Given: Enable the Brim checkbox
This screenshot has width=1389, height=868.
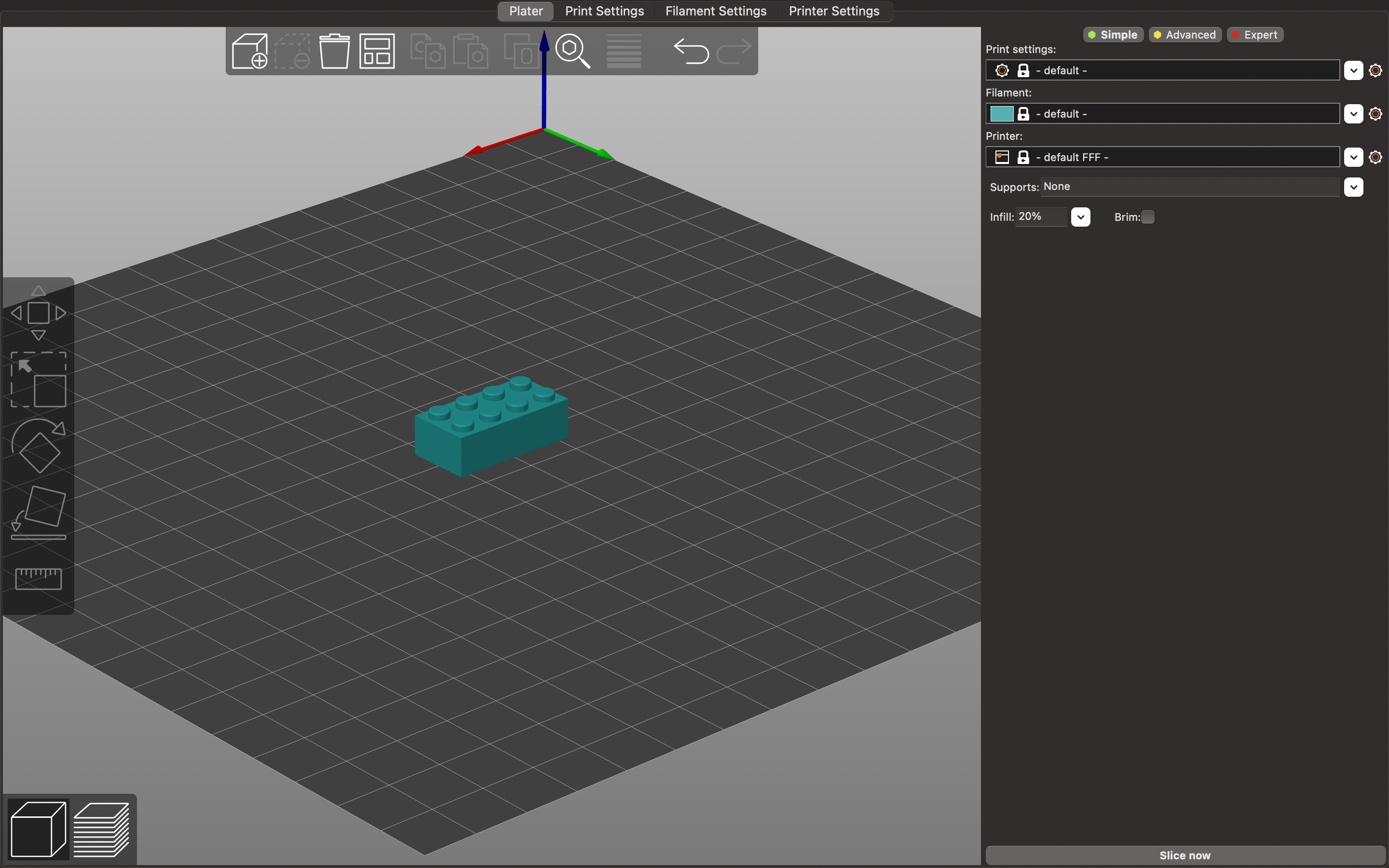Looking at the screenshot, I should point(1147,217).
